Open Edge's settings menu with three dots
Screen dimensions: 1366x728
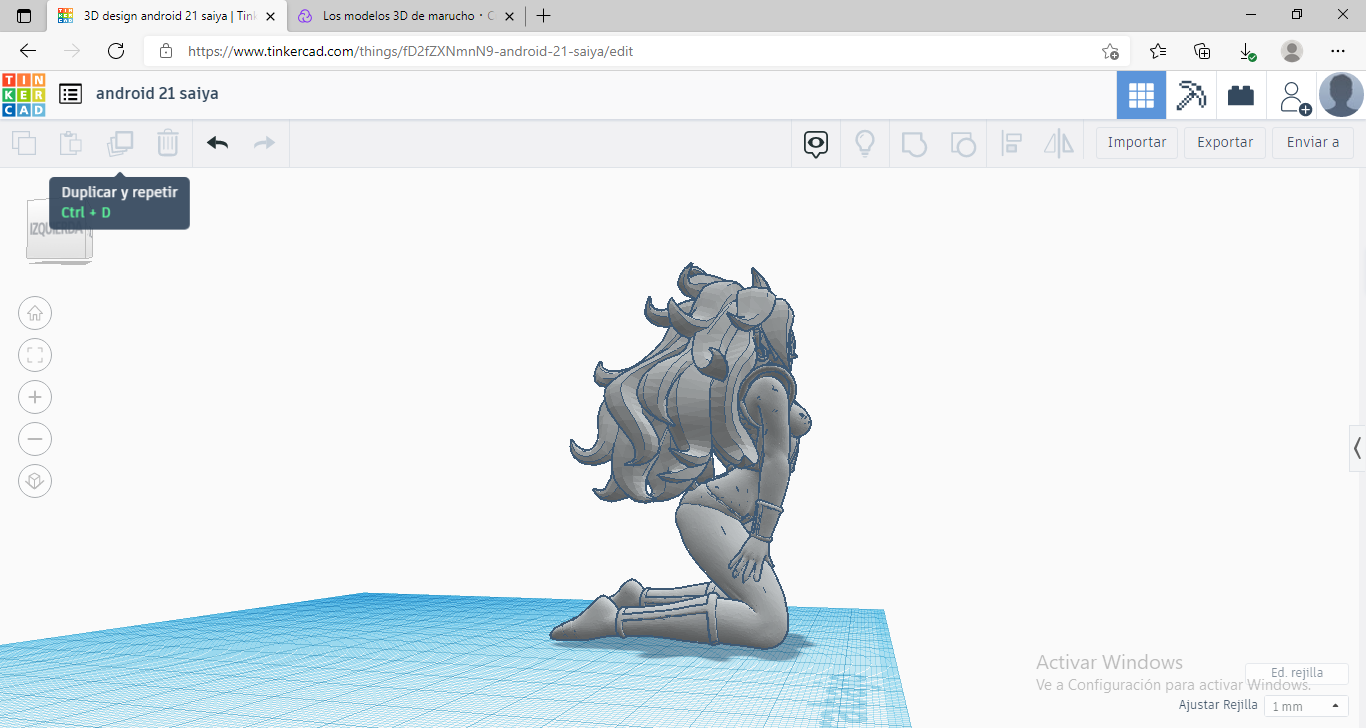(x=1340, y=51)
